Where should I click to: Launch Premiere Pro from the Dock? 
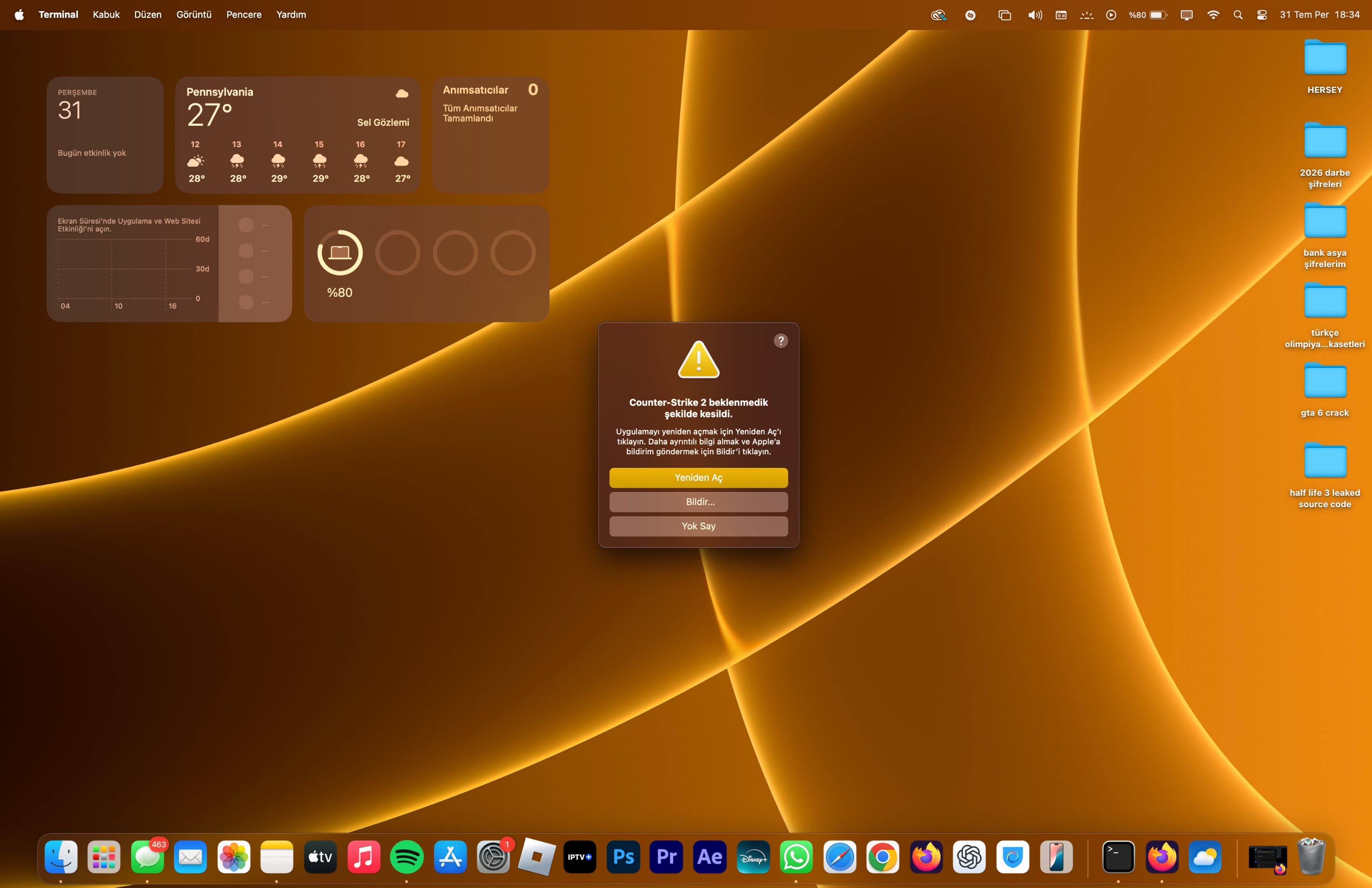(666, 857)
